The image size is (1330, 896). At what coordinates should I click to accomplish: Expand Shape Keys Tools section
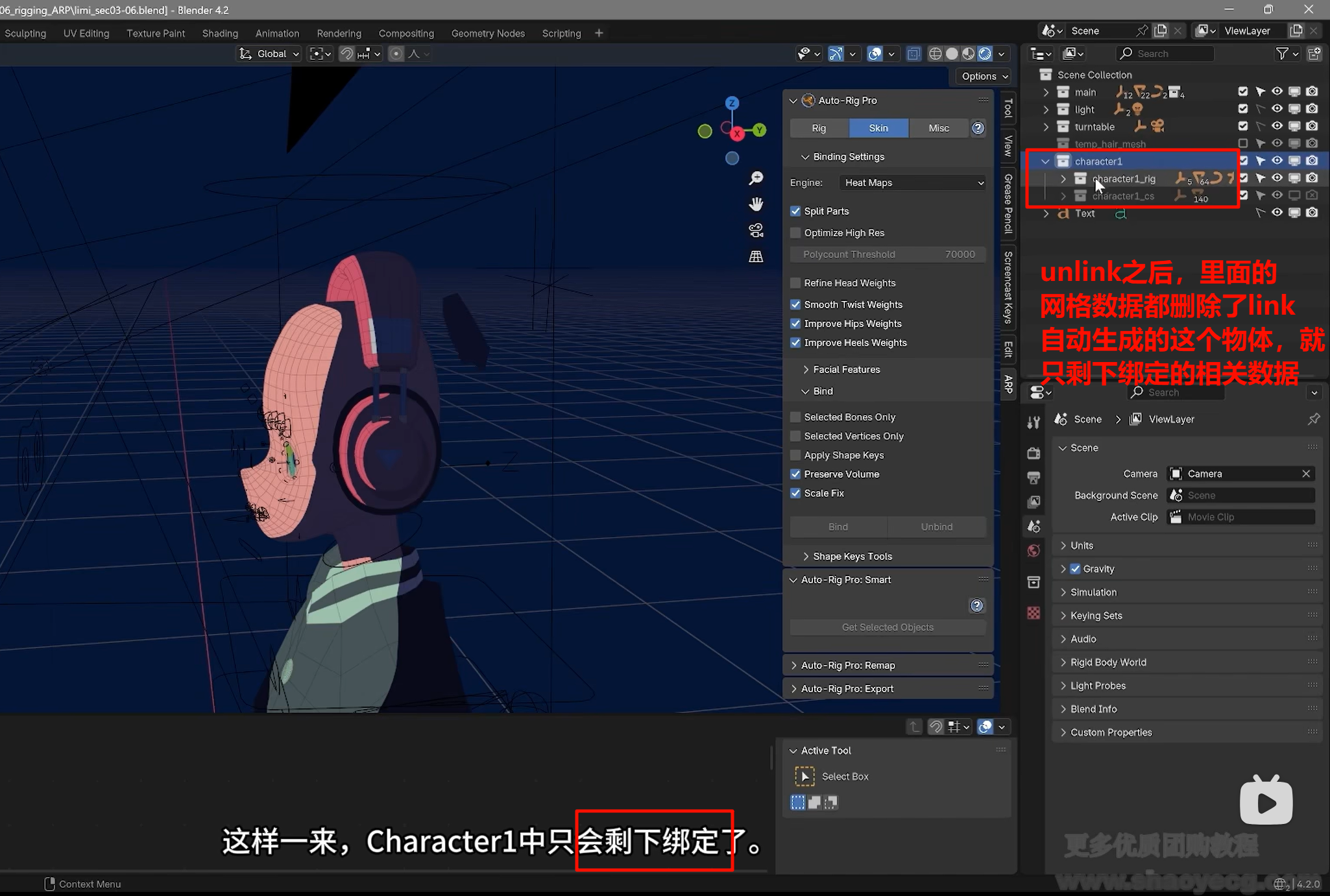click(852, 557)
